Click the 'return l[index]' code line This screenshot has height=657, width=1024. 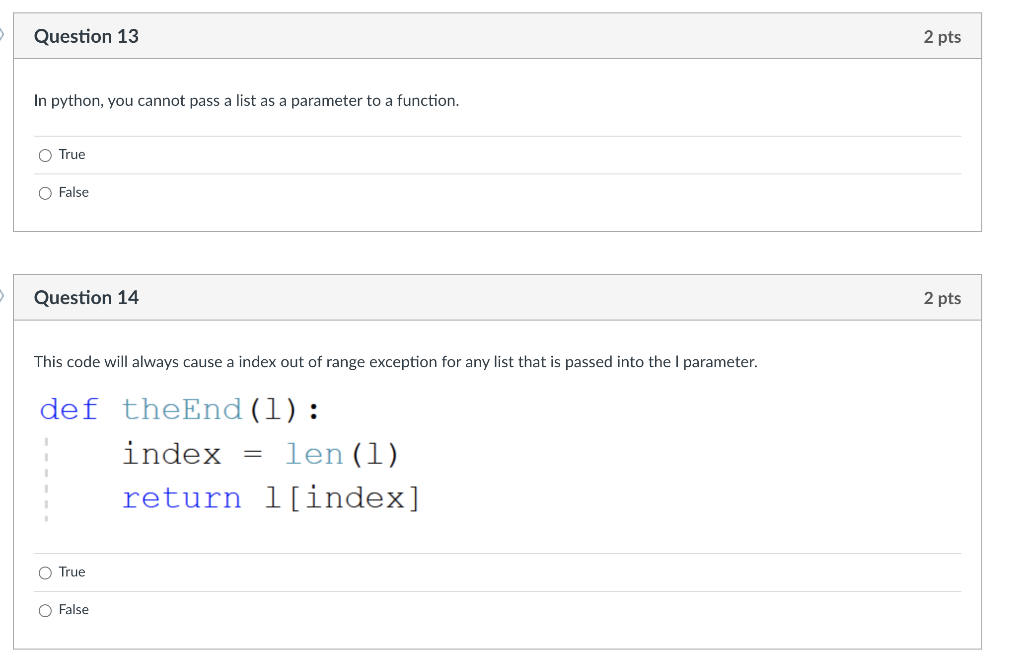click(271, 498)
